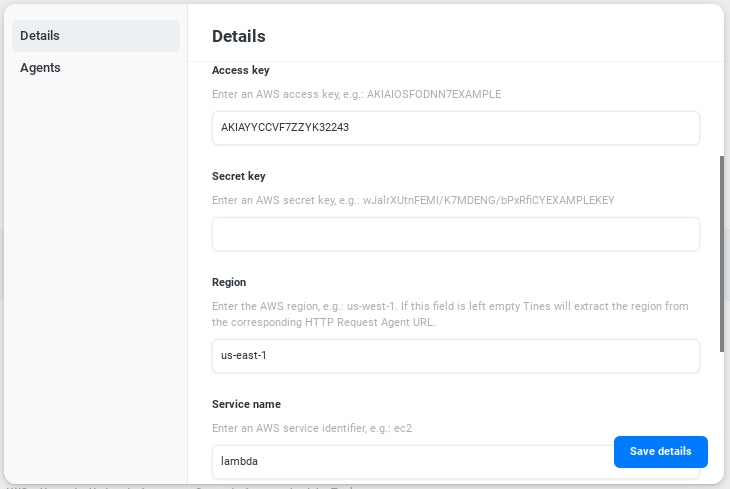Viewport: 730px width, 489px height.
Task: Click the Access key label
Action: pos(240,70)
